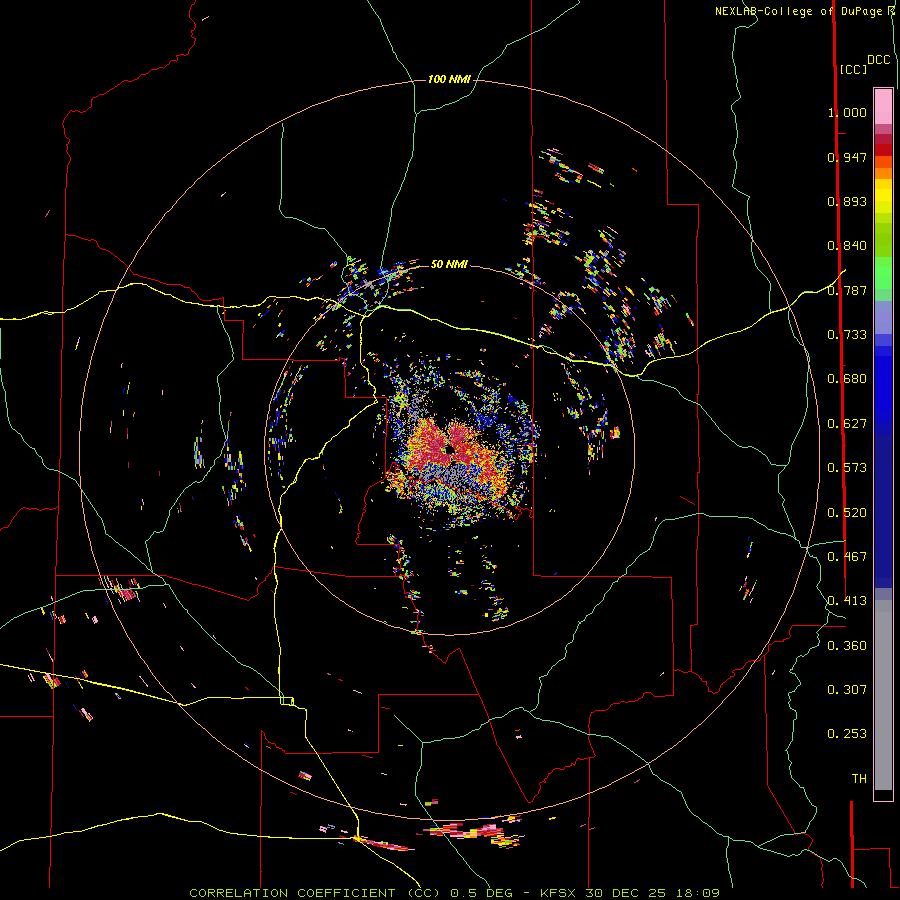Viewport: 900px width, 900px height.
Task: Pick the pink swatch atop the color bar
Action: tap(883, 106)
